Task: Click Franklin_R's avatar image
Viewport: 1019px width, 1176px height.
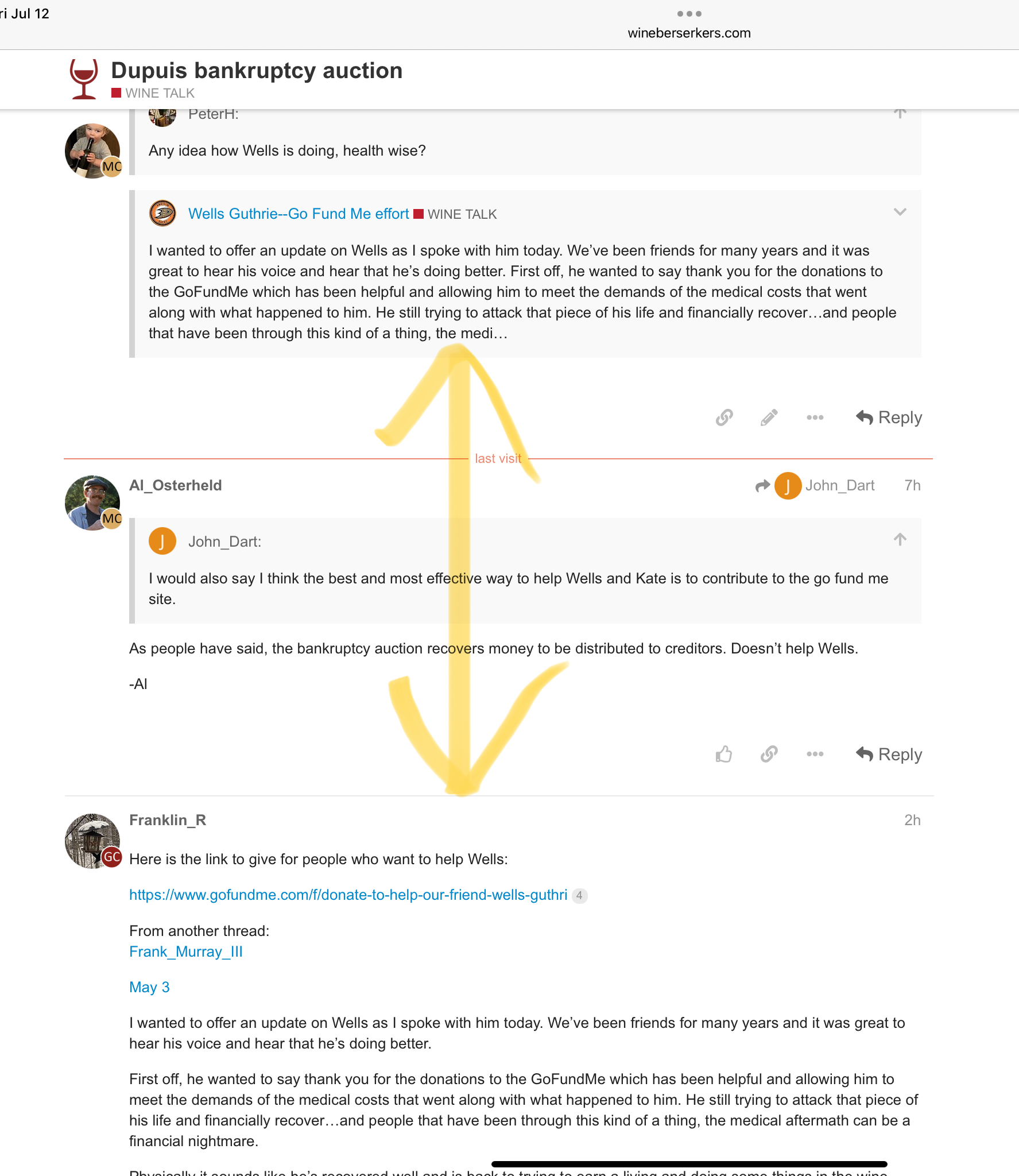Action: (92, 840)
